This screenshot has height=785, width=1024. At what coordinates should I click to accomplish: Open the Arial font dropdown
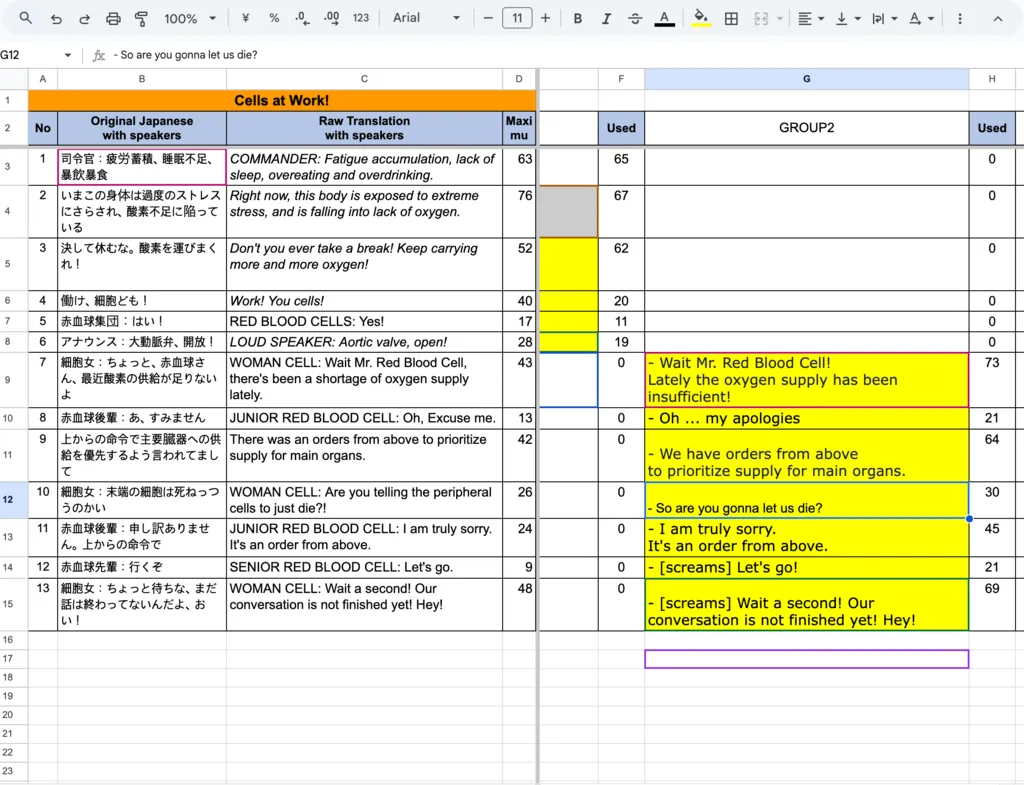(x=427, y=18)
